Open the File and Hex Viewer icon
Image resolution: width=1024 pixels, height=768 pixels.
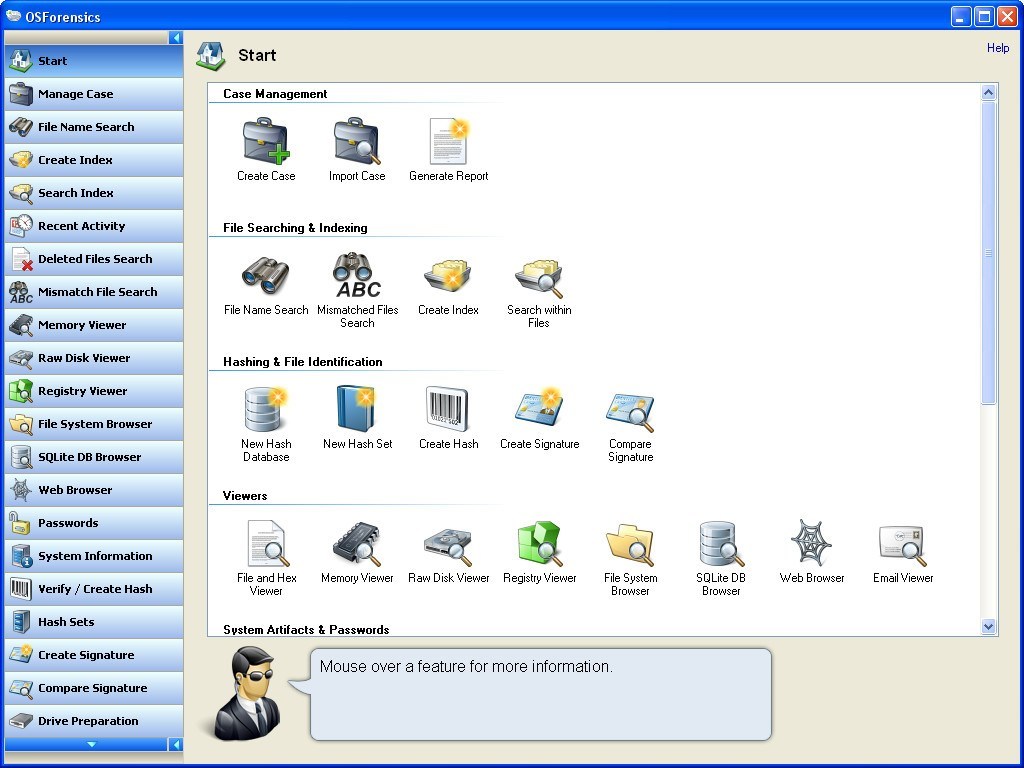[x=268, y=543]
